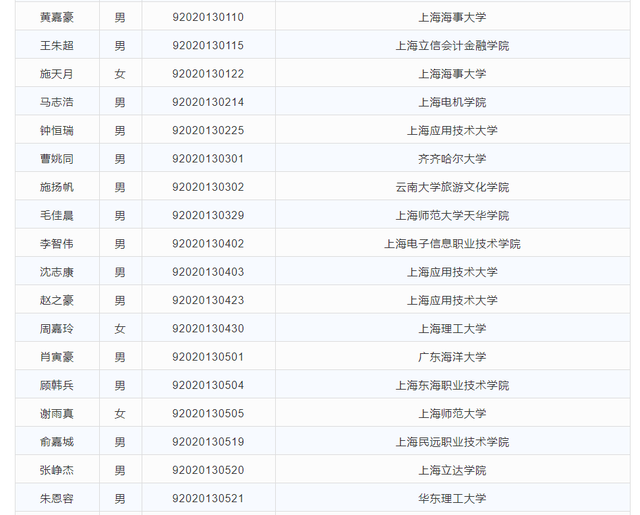
Task: Click school 上海东海职业技术学院
Action: coord(452,385)
